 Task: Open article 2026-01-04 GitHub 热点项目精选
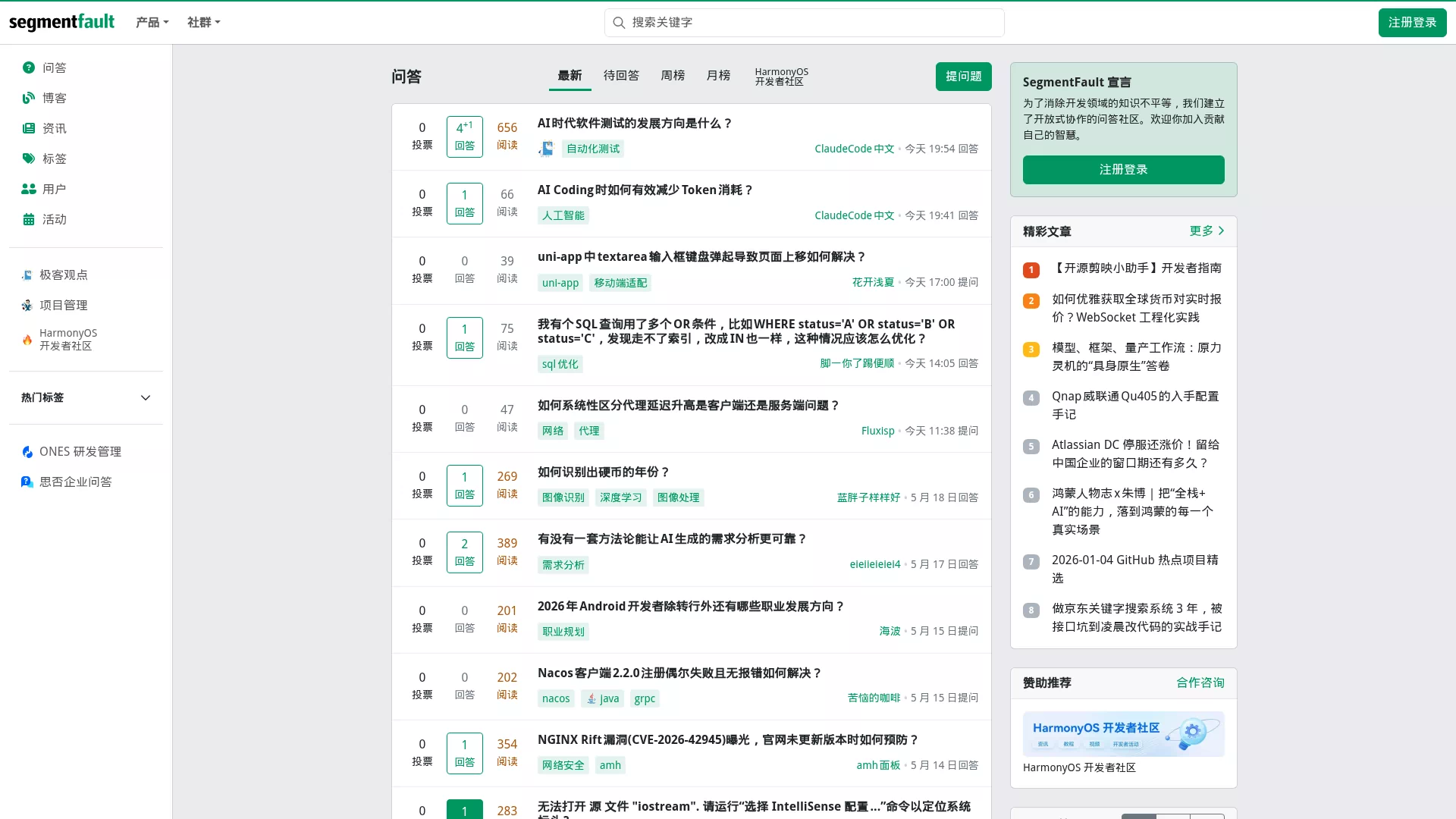coord(1134,569)
